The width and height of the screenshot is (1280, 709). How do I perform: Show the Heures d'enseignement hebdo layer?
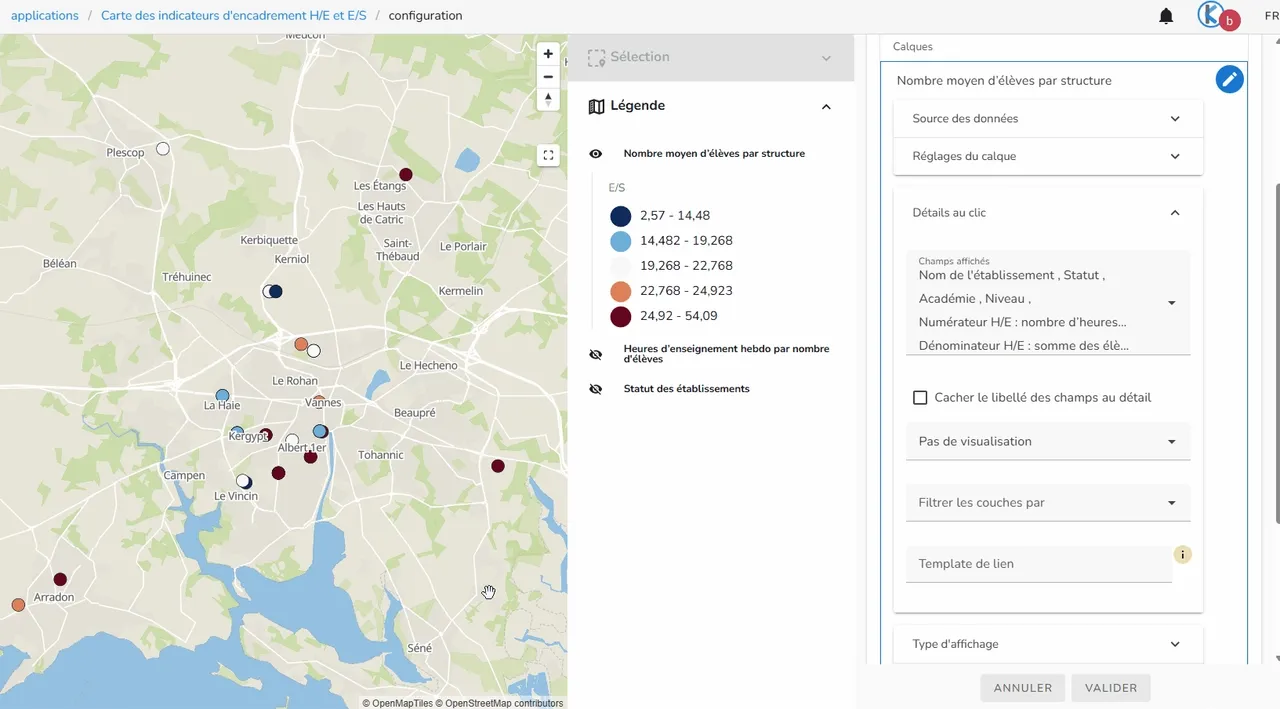coord(596,354)
